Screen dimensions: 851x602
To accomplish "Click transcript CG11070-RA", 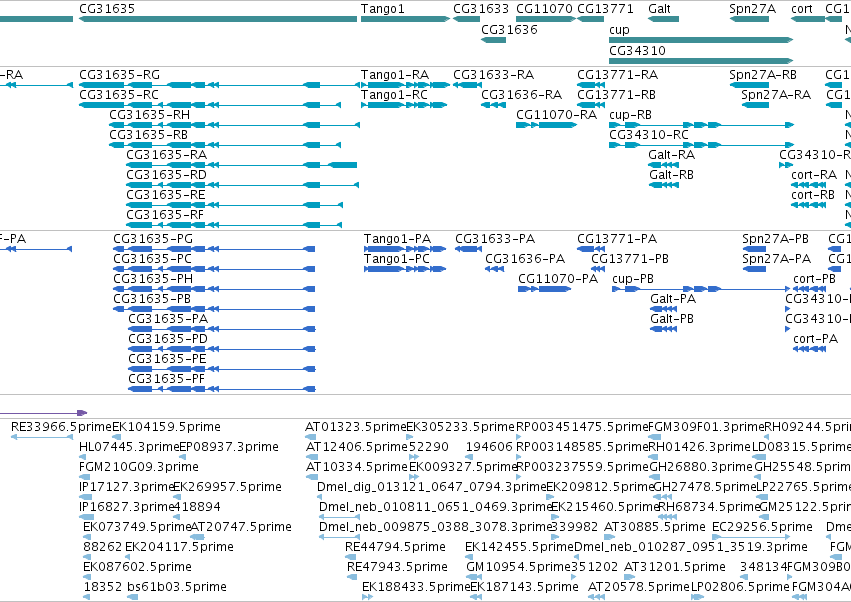I will point(556,115).
